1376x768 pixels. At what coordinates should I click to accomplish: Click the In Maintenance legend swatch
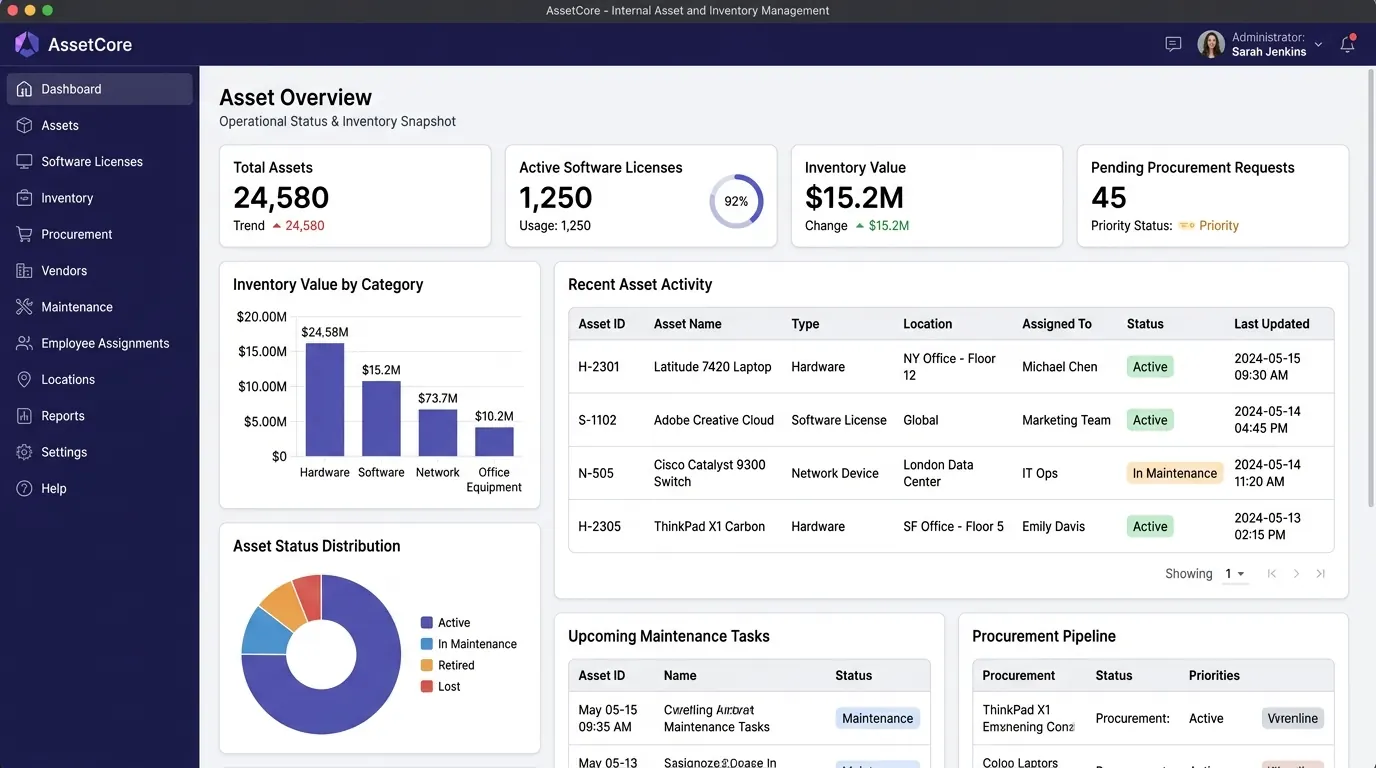[427, 644]
